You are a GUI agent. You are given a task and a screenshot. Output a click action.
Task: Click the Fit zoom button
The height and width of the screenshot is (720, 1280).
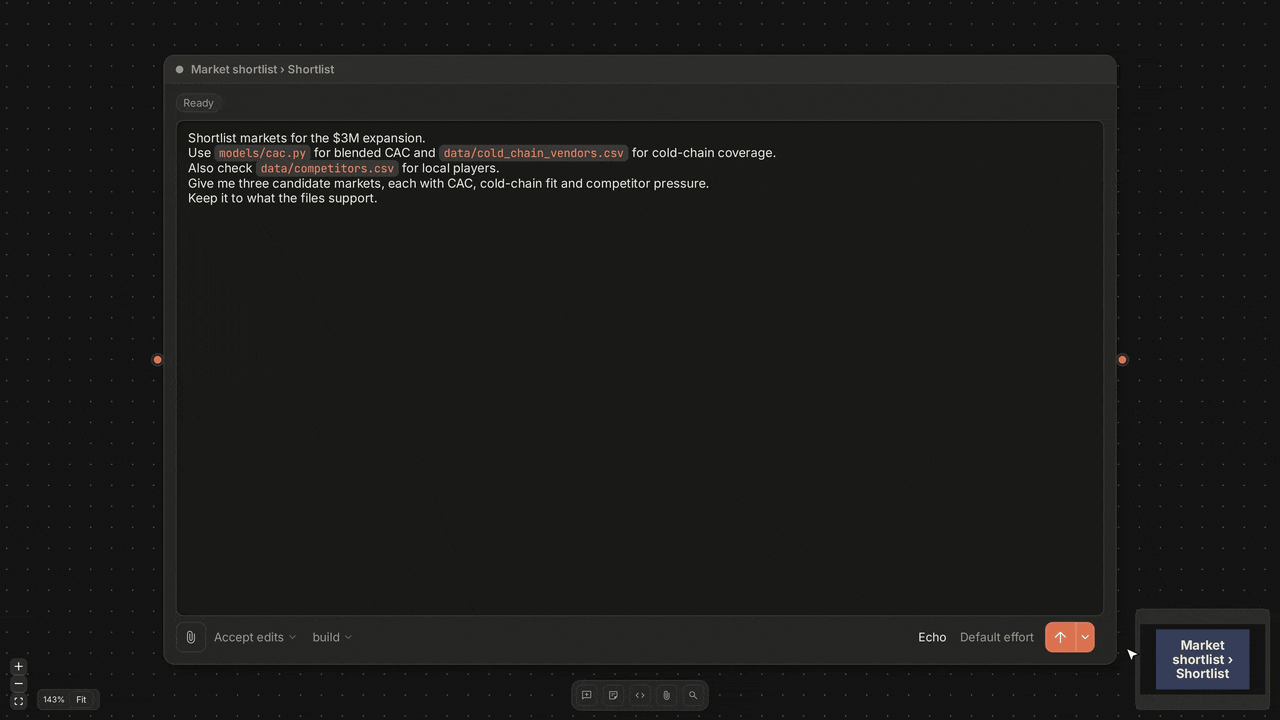click(x=81, y=700)
